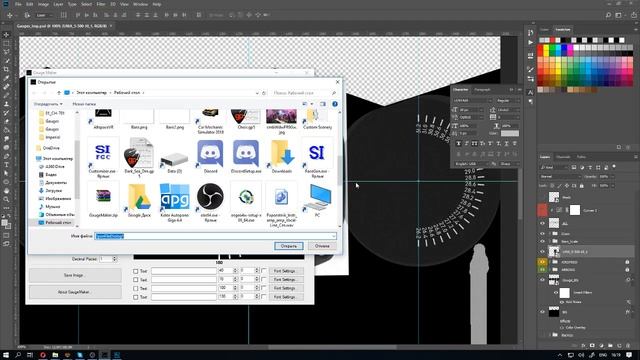Click the up-folder arrow in Open dialog
This screenshot has height=360, width=640.
[x=59, y=93]
